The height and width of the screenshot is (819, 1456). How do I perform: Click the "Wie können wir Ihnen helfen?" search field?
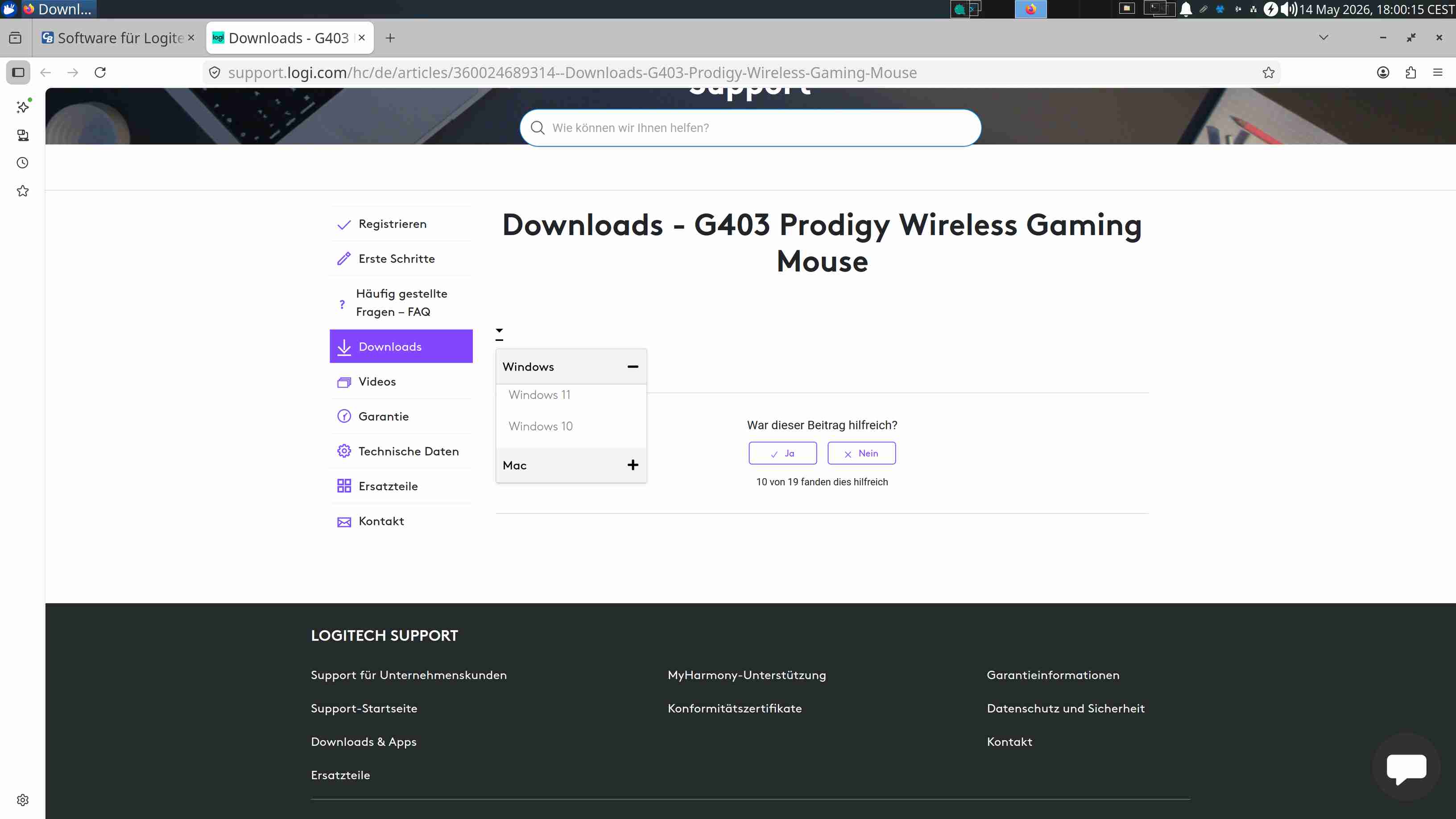coord(750,128)
